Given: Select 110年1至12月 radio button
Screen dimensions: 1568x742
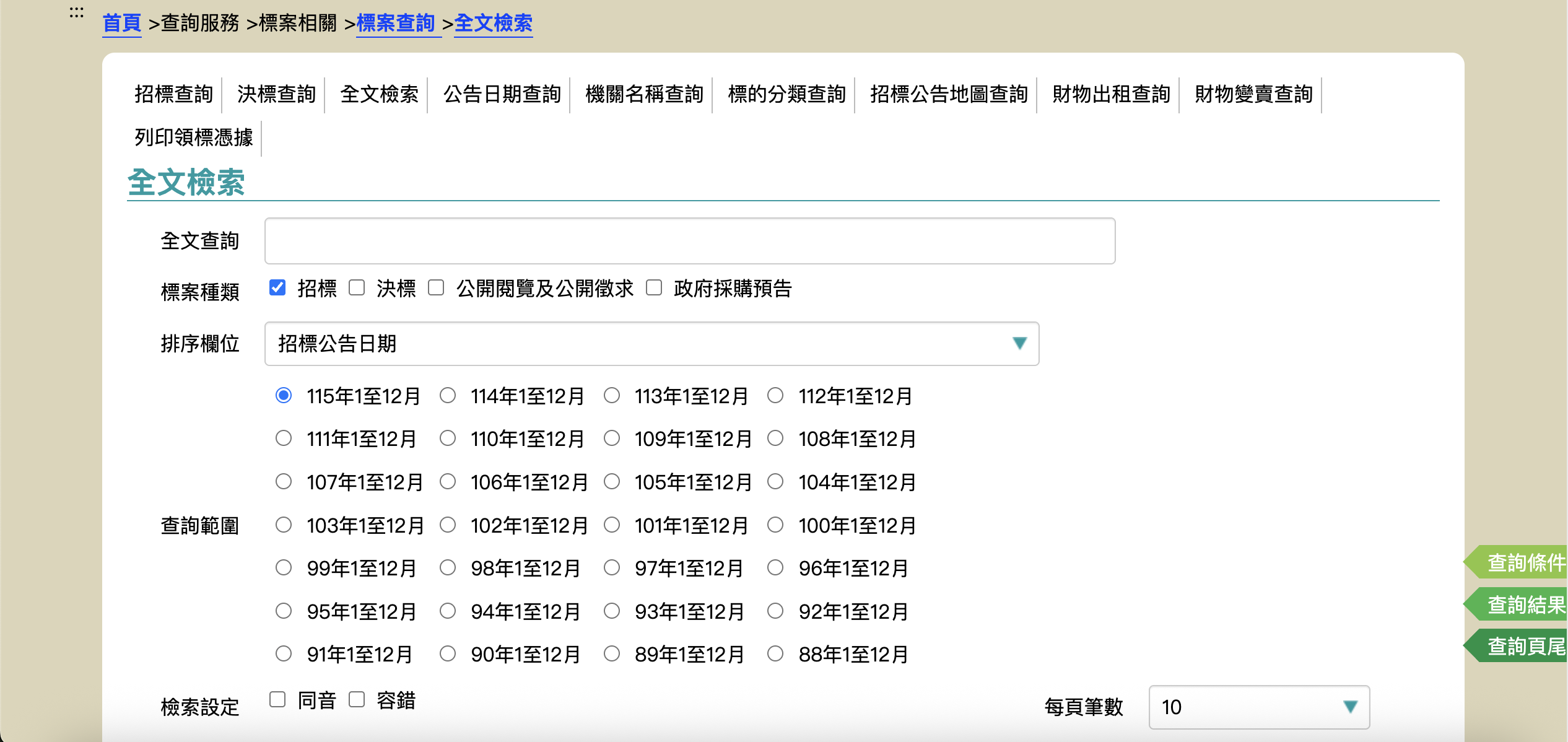Looking at the screenshot, I should click(448, 439).
